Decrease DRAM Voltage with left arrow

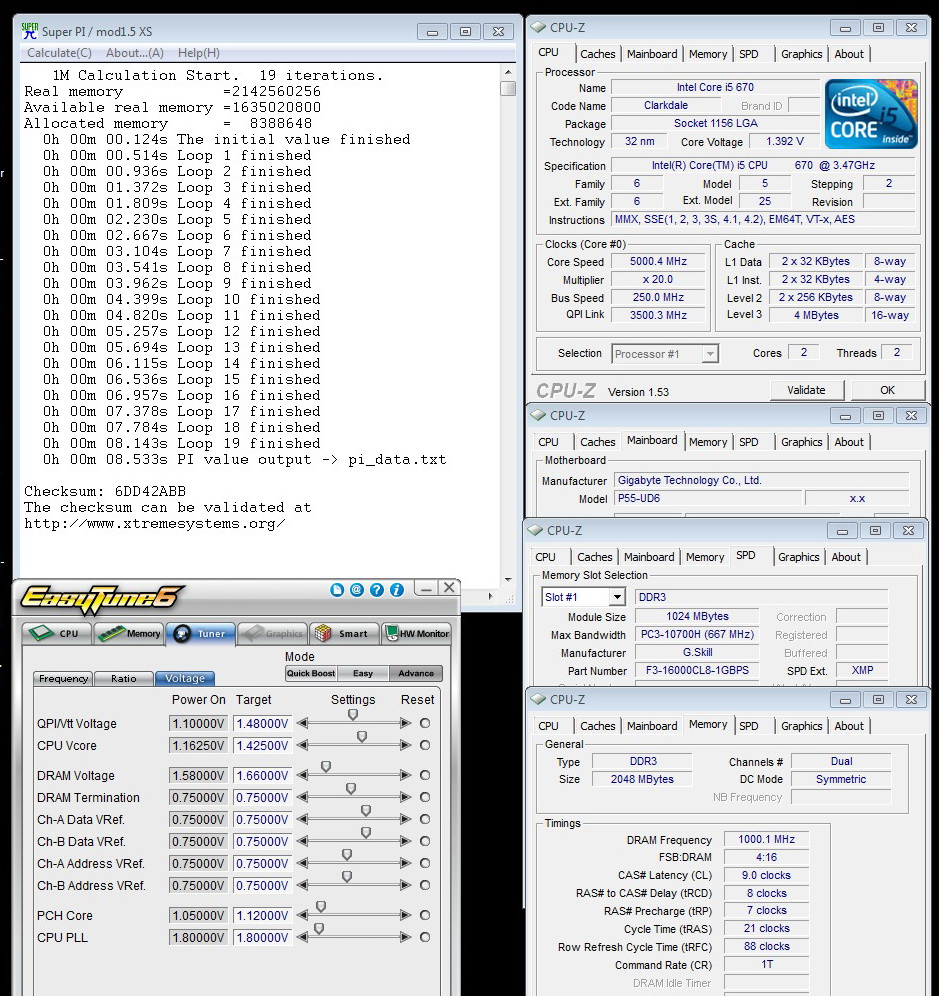point(302,775)
